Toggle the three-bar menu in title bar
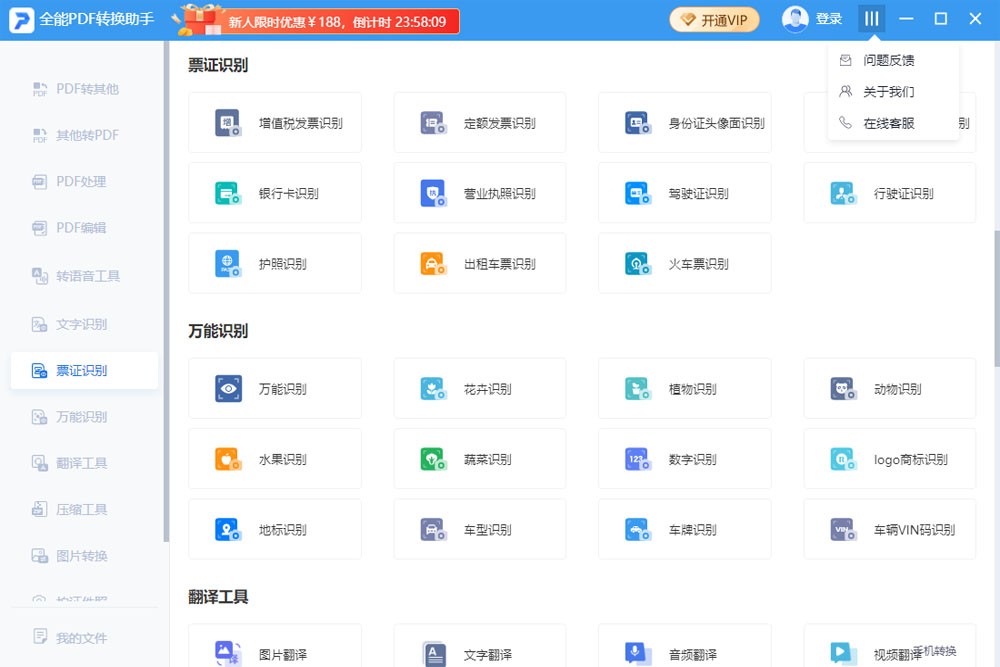 click(x=871, y=19)
